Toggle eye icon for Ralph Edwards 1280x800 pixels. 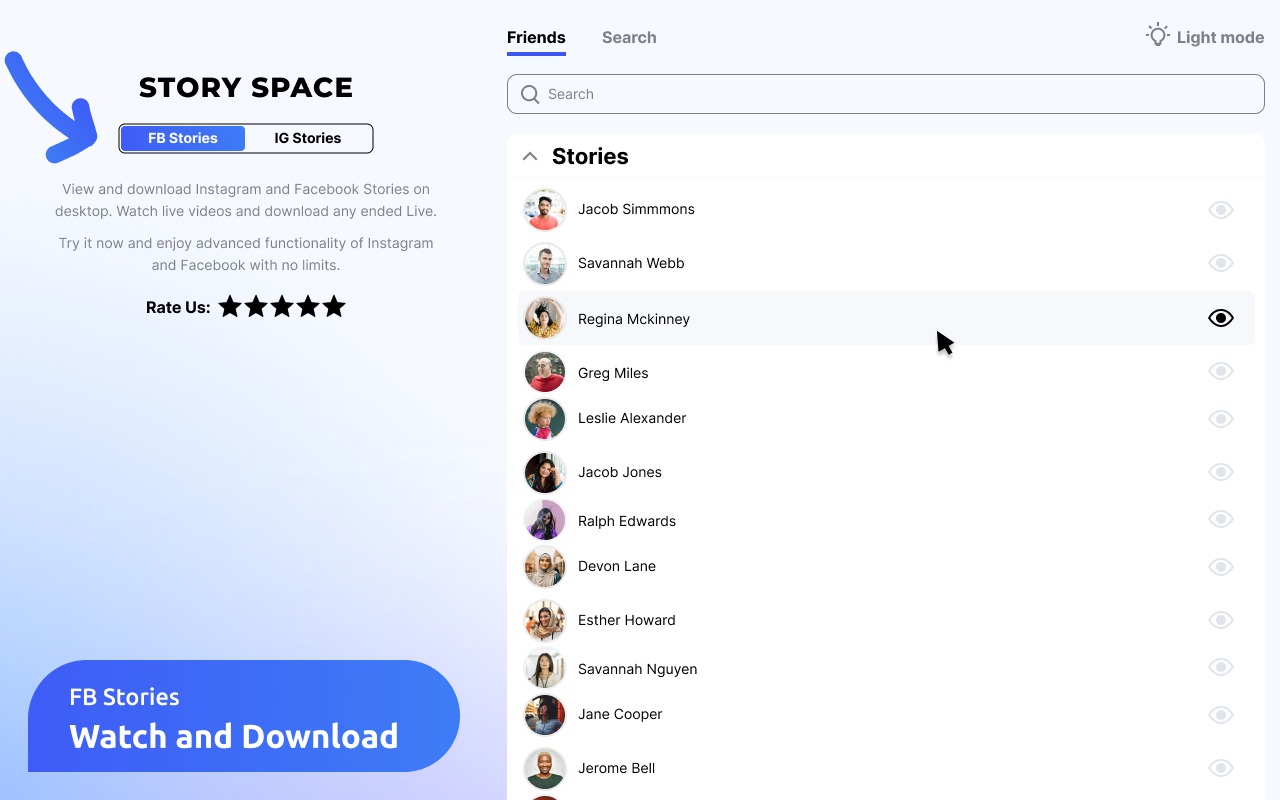coord(1221,519)
